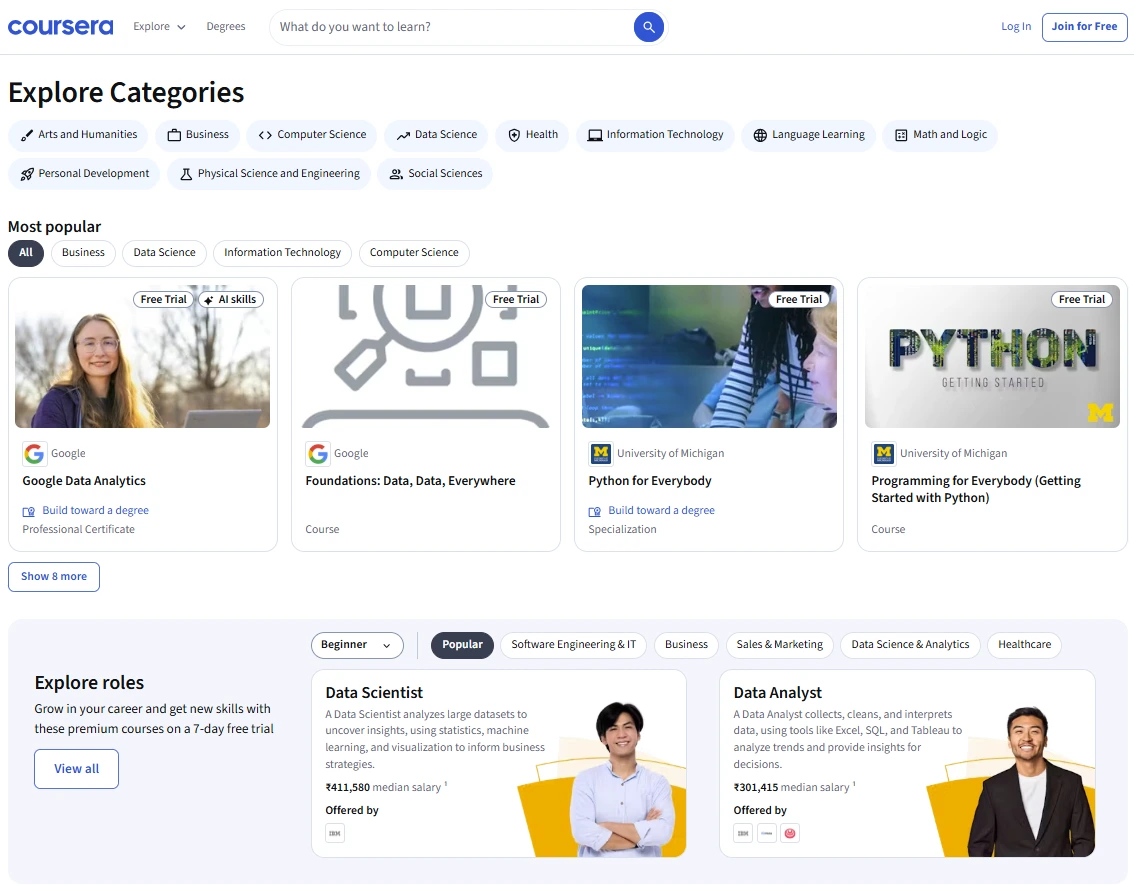Select the Business filter under Most popular

click(x=83, y=252)
